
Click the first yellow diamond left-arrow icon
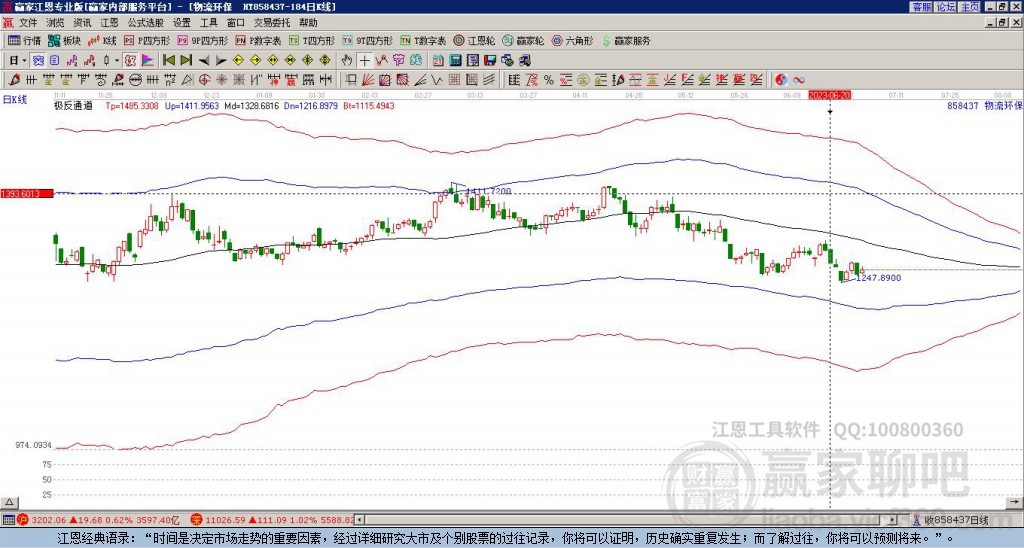[238, 61]
